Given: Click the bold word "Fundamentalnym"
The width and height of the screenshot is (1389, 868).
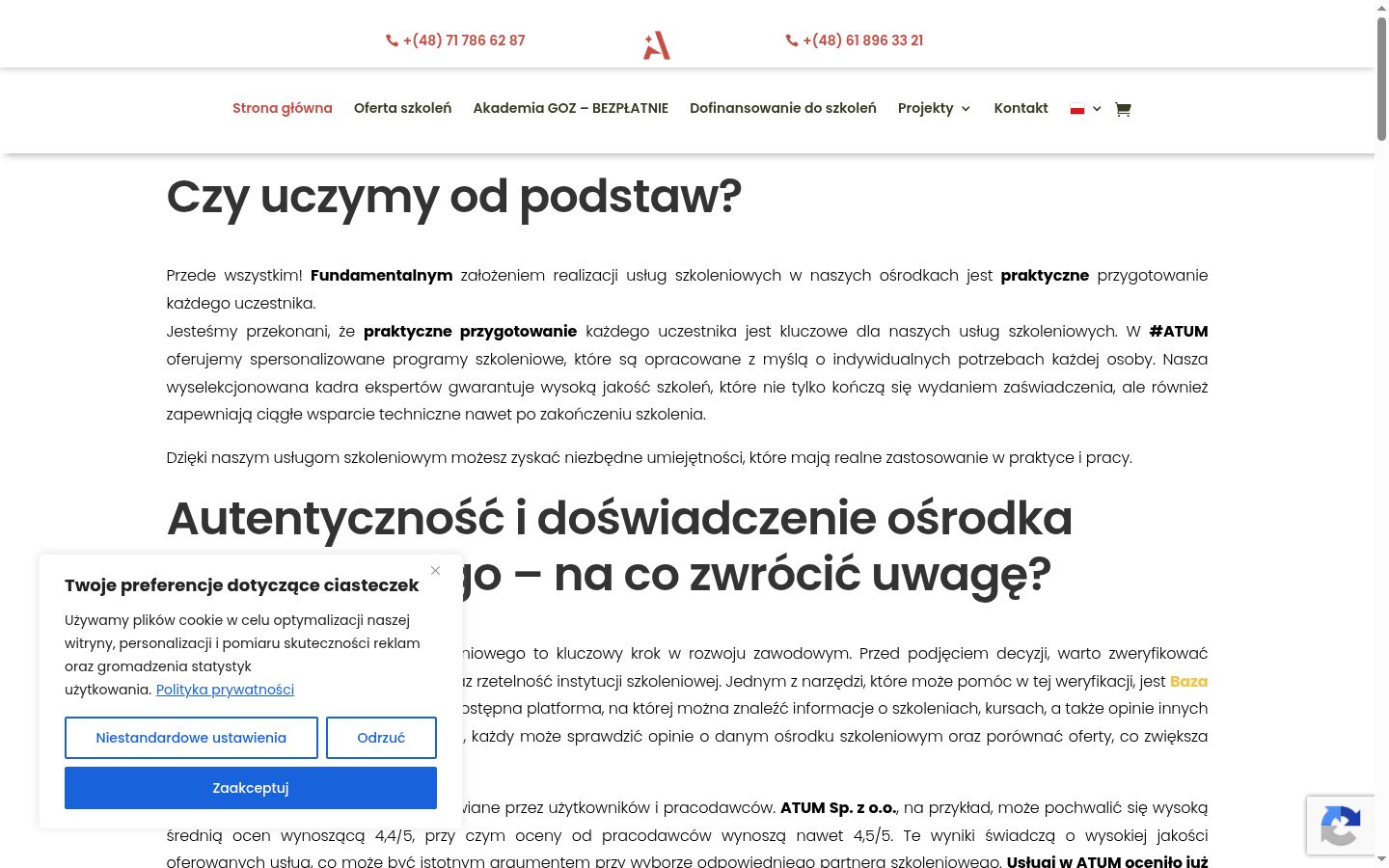Looking at the screenshot, I should point(381,275).
